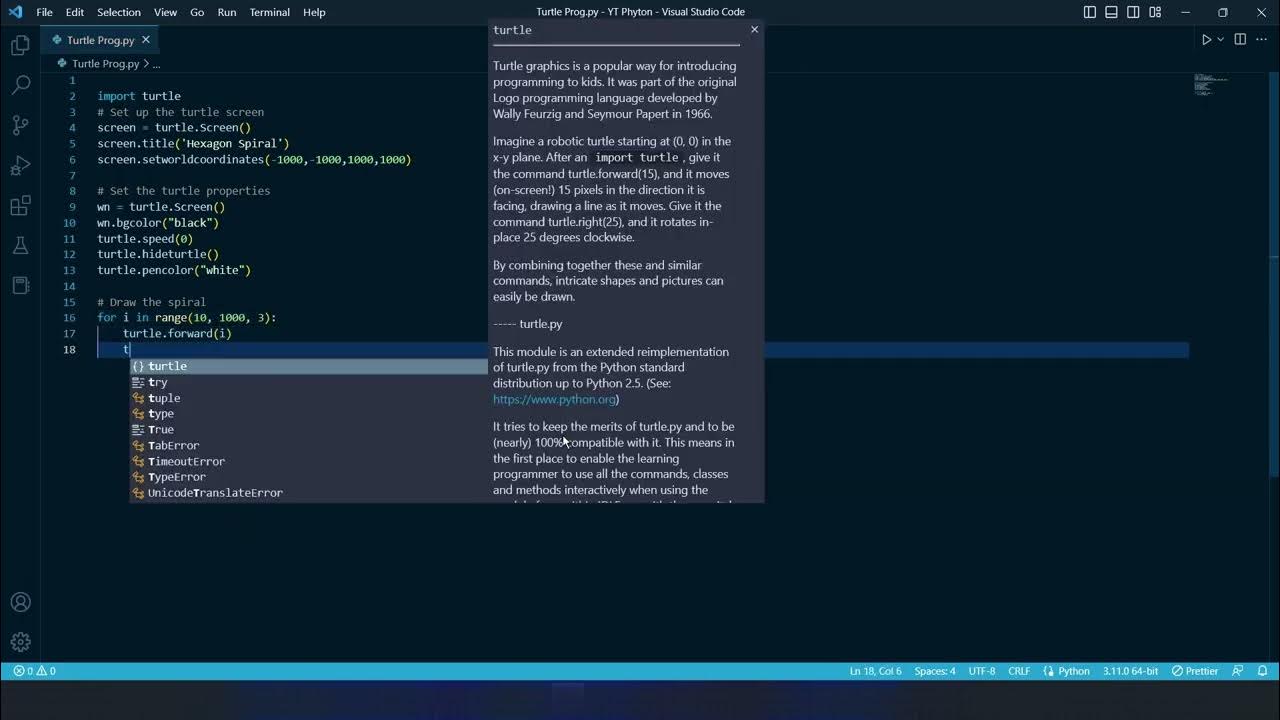Open the https://www.python.org link
Screen dimensions: 1280x720
pyautogui.click(x=554, y=399)
